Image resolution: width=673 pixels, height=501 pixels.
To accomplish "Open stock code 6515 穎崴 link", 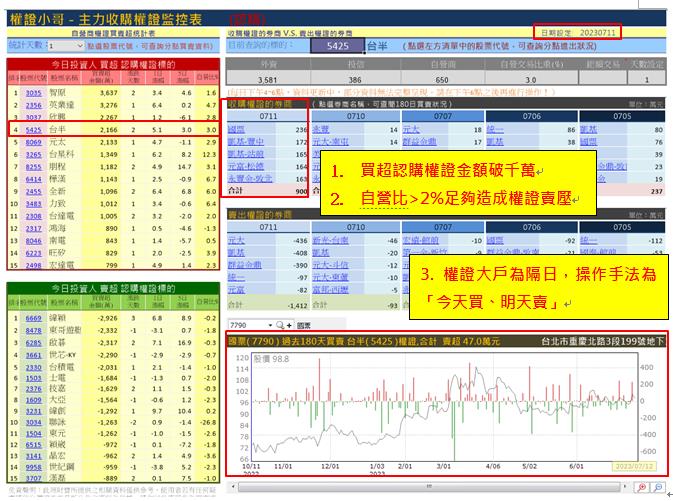I will (33, 445).
